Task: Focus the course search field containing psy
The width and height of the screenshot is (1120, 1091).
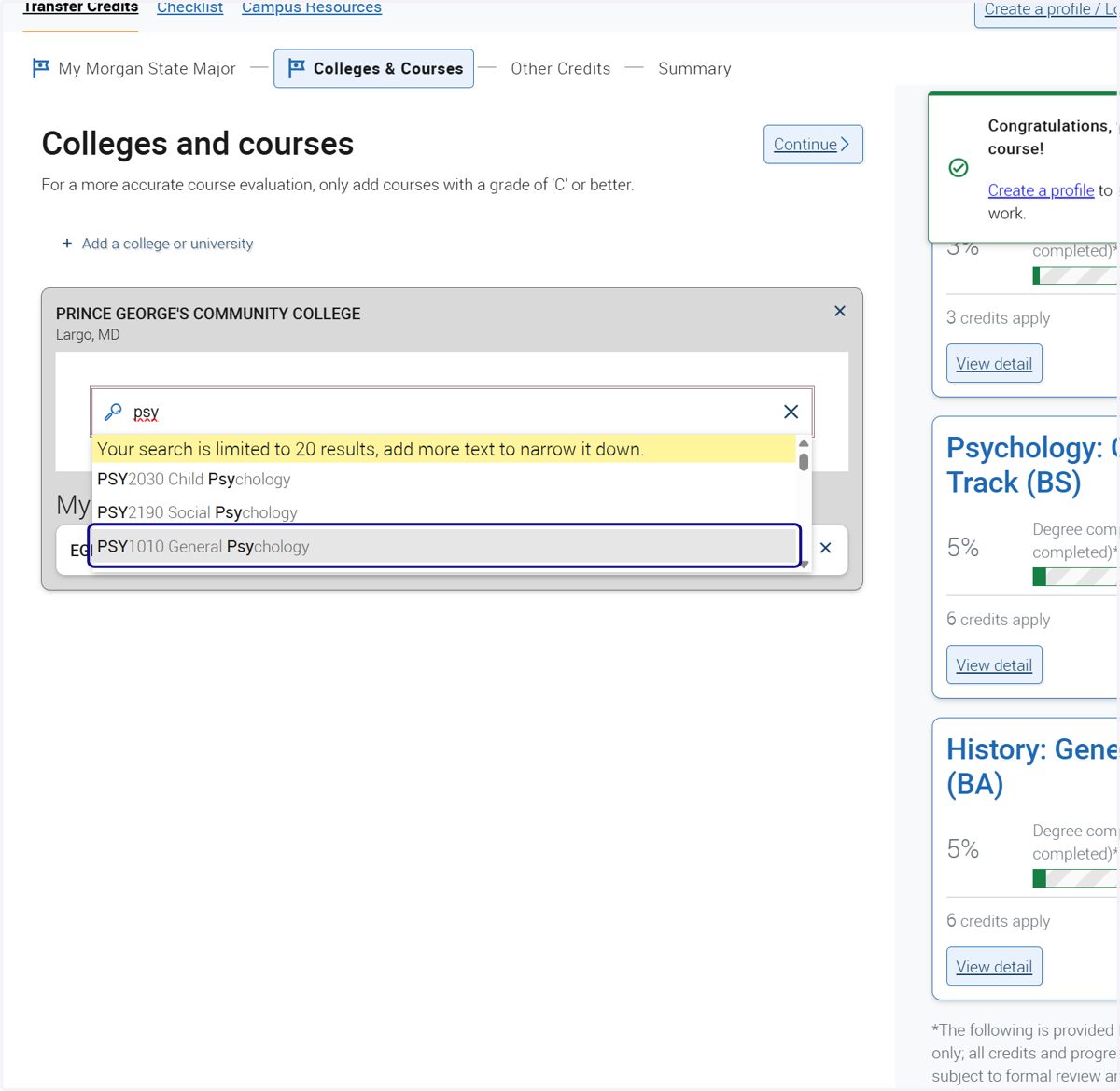Action: click(453, 412)
